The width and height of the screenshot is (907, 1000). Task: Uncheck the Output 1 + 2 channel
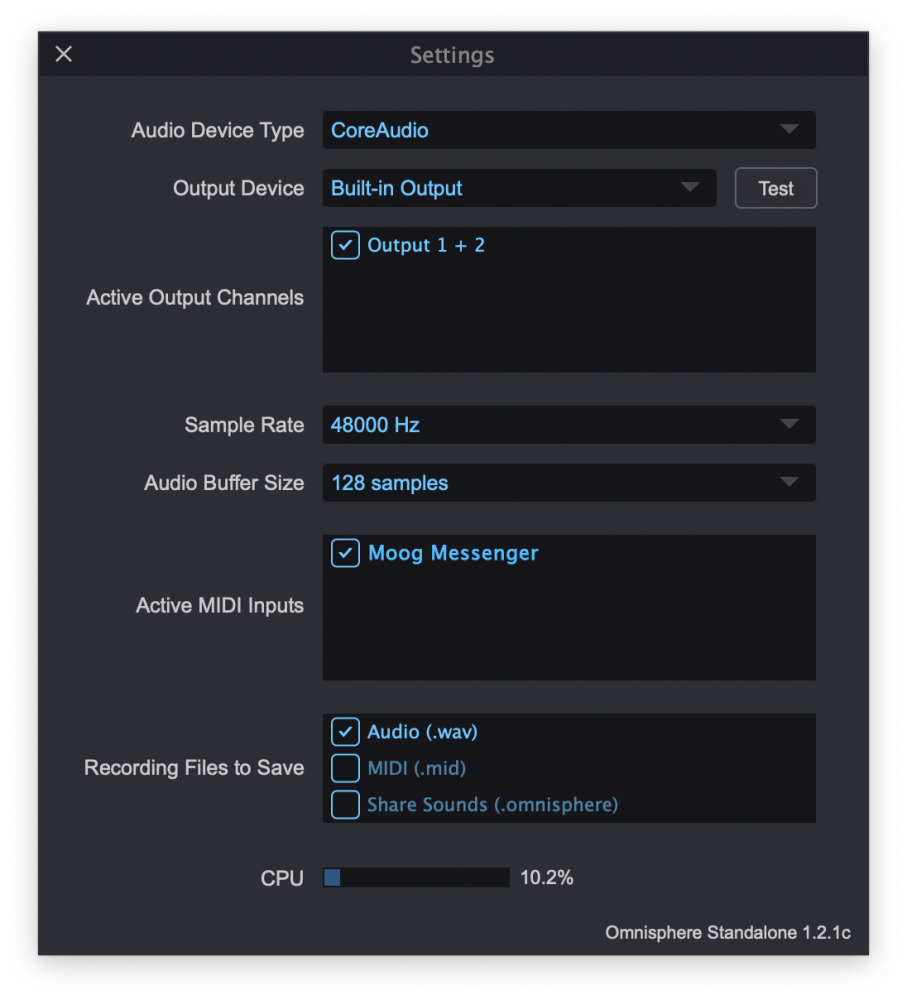tap(345, 245)
